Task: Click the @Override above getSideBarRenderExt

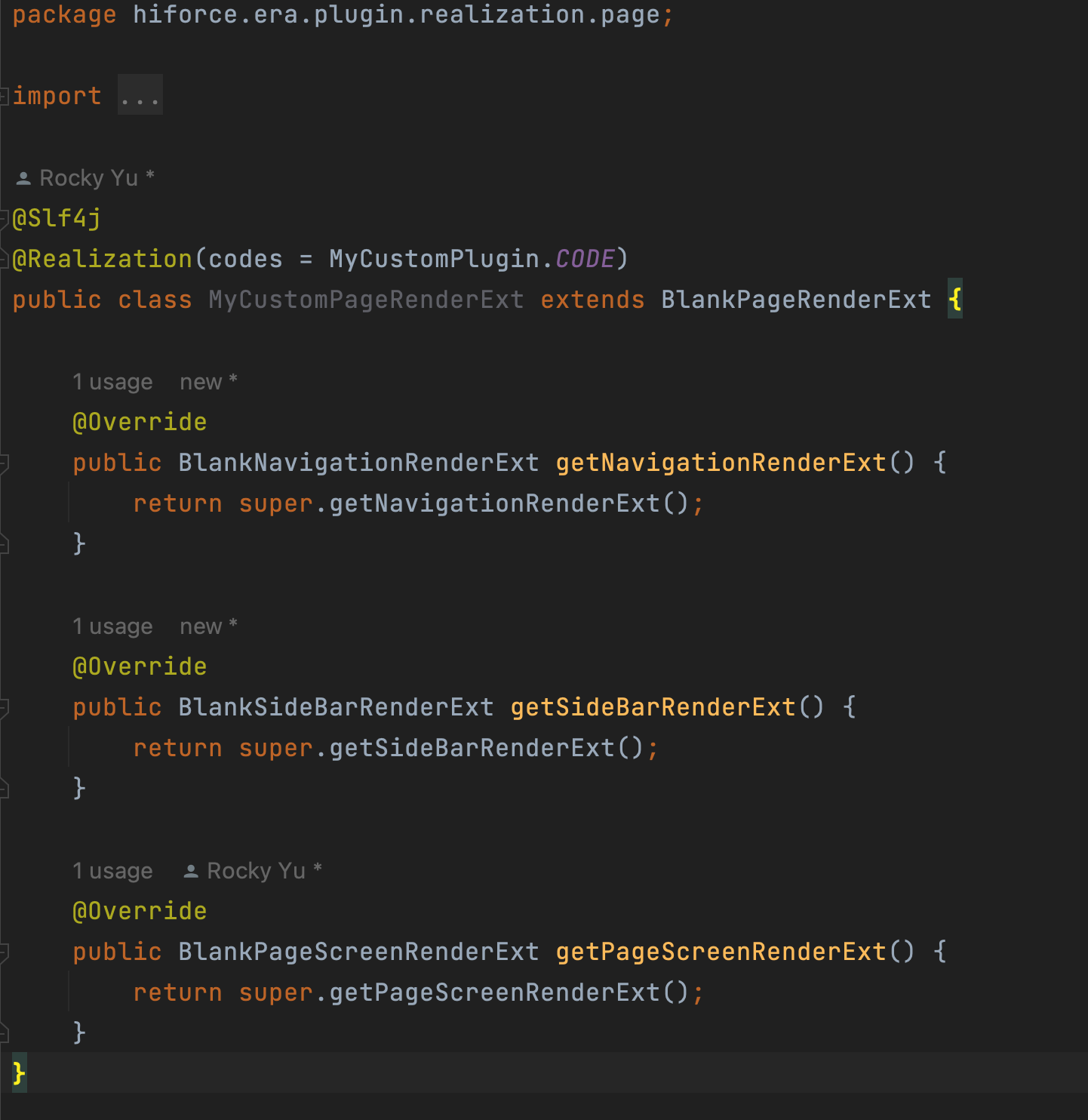Action: [x=140, y=666]
